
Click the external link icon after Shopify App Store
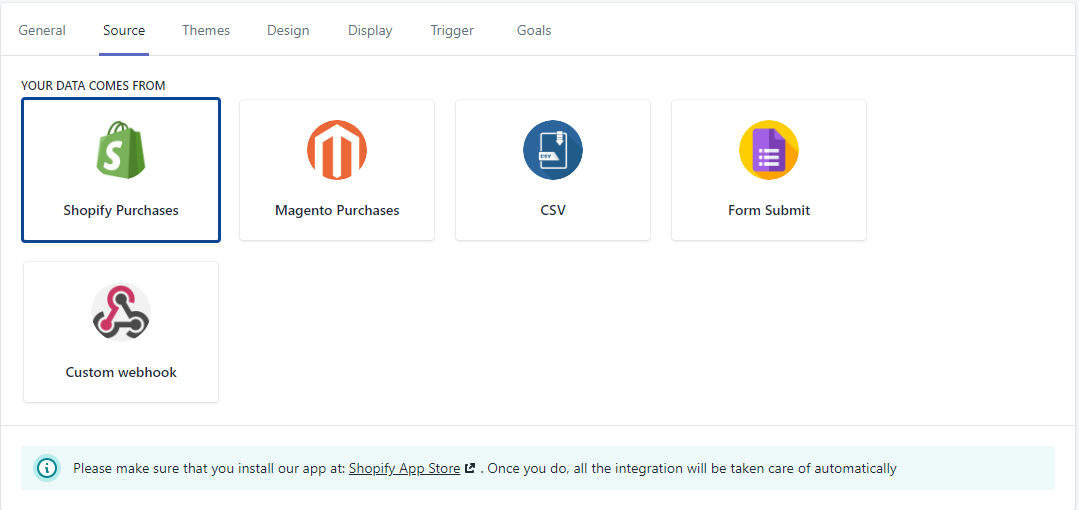pyautogui.click(x=470, y=469)
